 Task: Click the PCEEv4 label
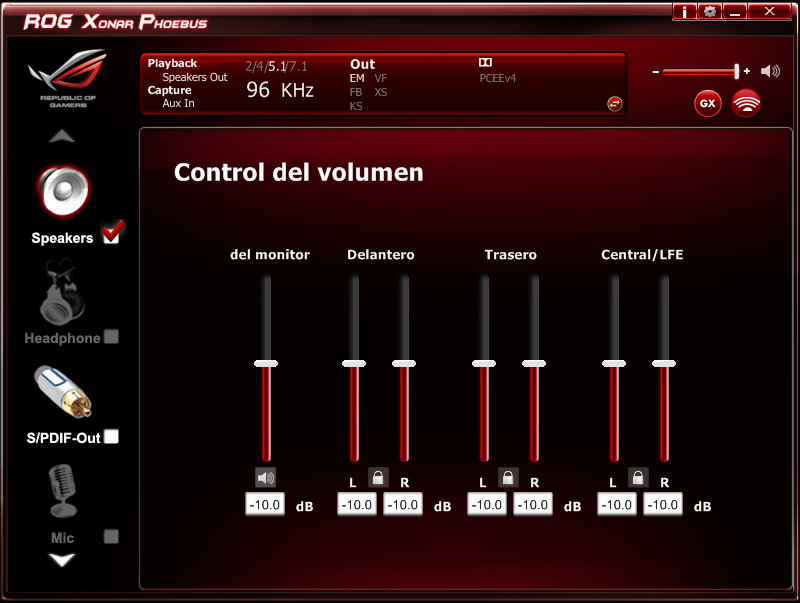[x=497, y=78]
